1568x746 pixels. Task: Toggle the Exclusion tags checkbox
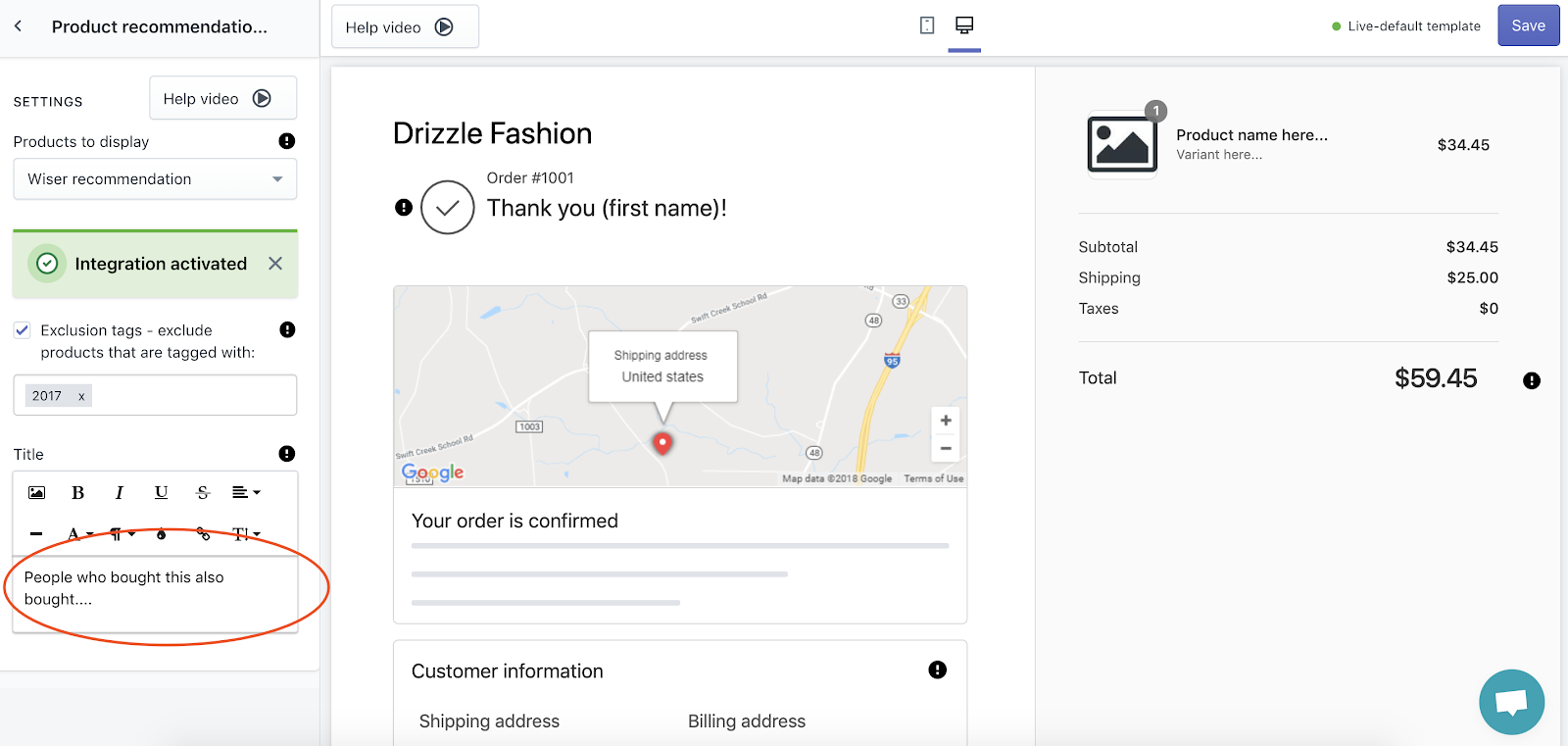click(23, 330)
